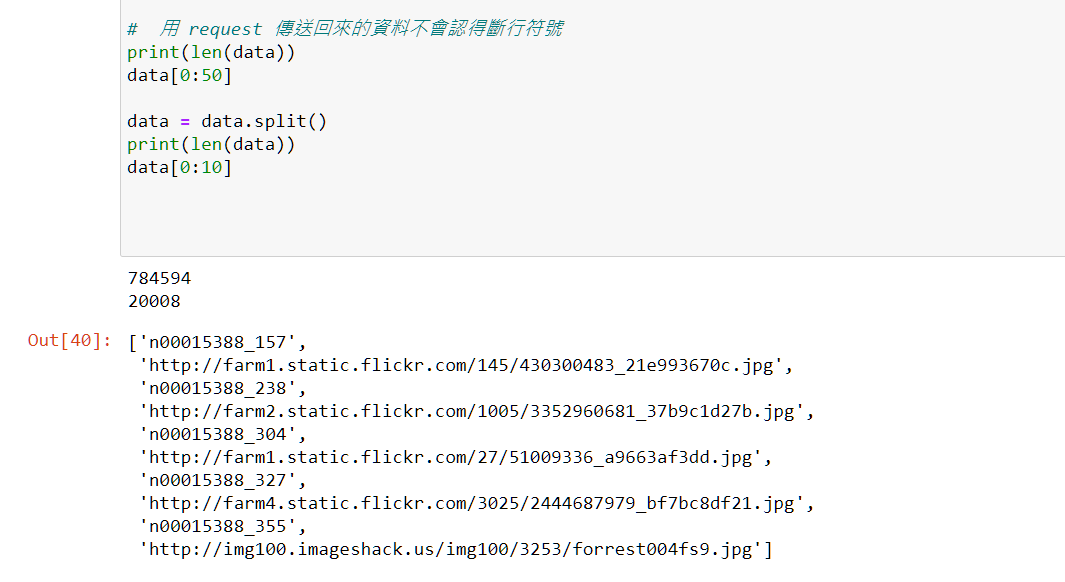Click the first print(len(data)) code line

211,52
